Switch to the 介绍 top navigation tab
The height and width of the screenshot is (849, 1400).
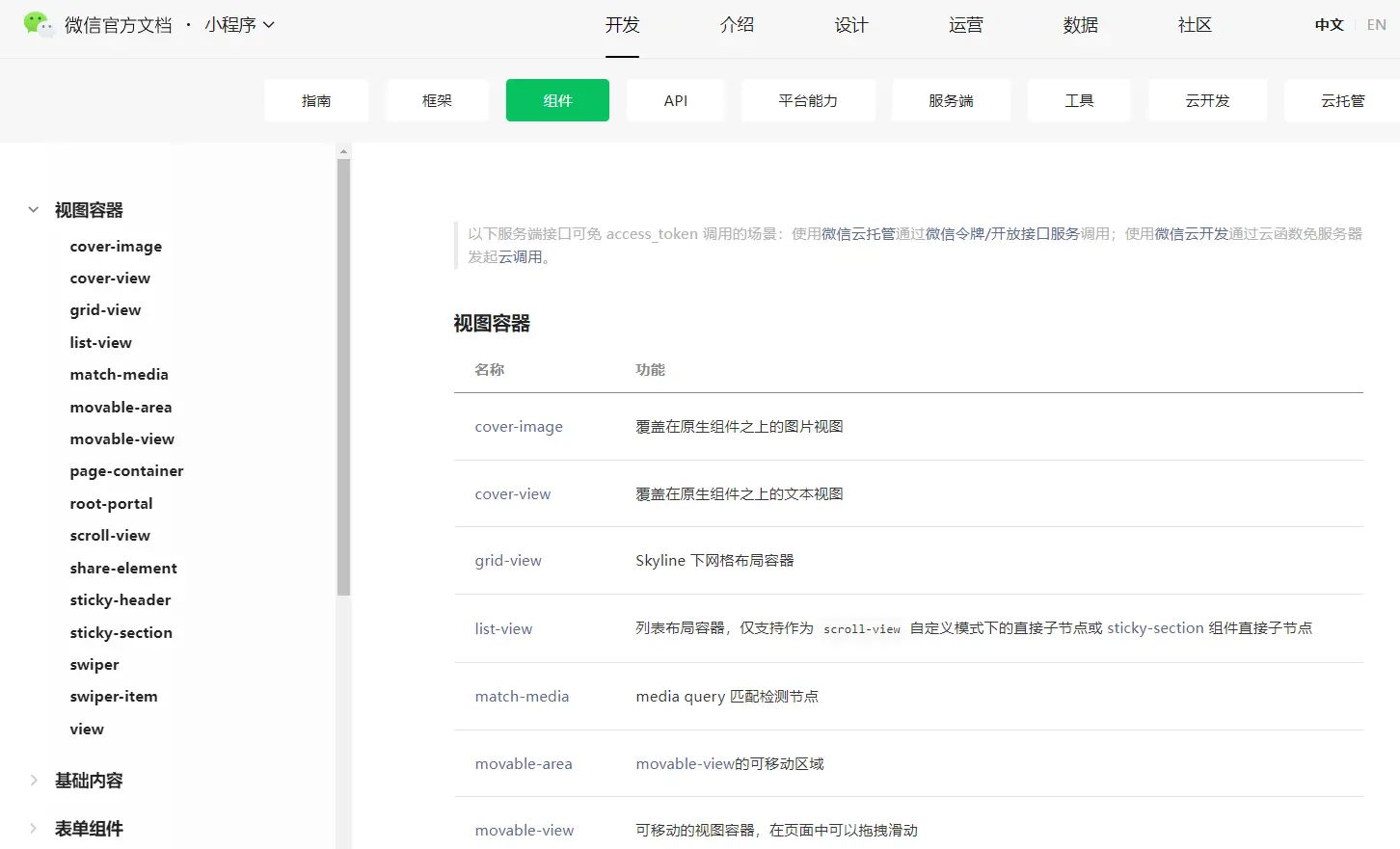737,25
